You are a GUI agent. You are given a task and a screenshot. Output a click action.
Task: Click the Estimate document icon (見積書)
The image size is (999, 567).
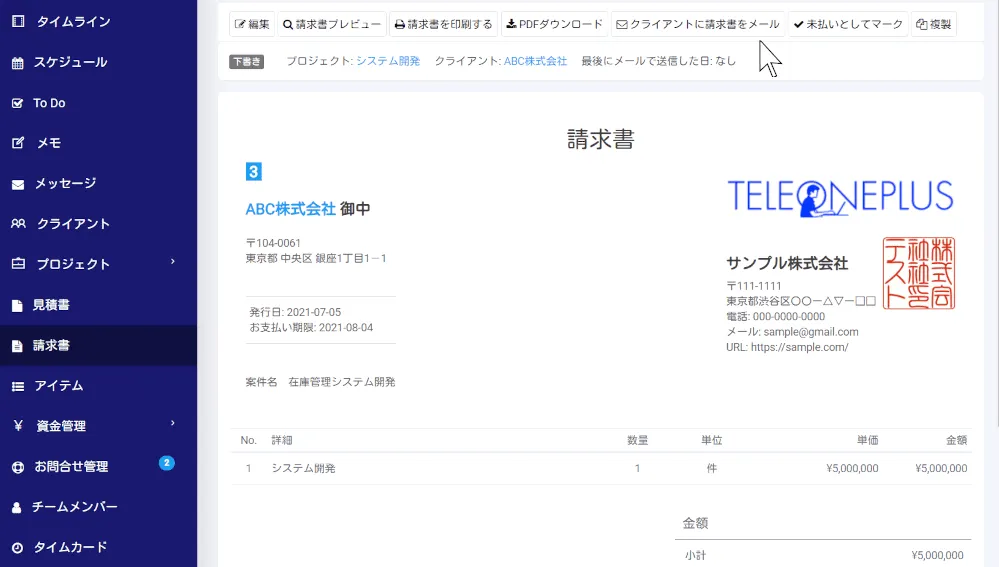coord(18,305)
